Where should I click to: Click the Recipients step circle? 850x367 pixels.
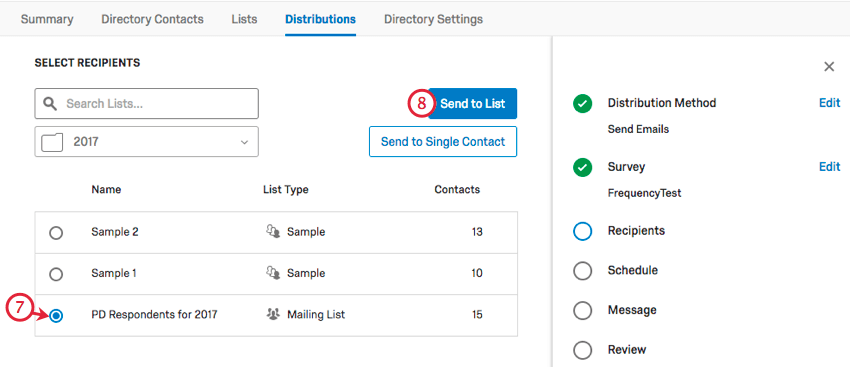tap(582, 231)
